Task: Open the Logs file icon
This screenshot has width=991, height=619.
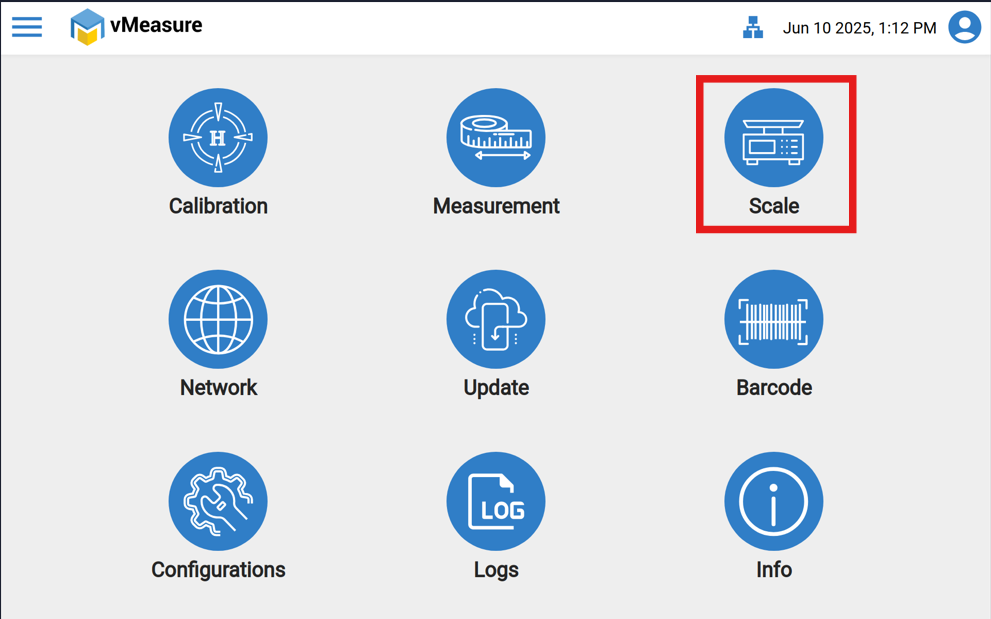Action: tap(496, 501)
